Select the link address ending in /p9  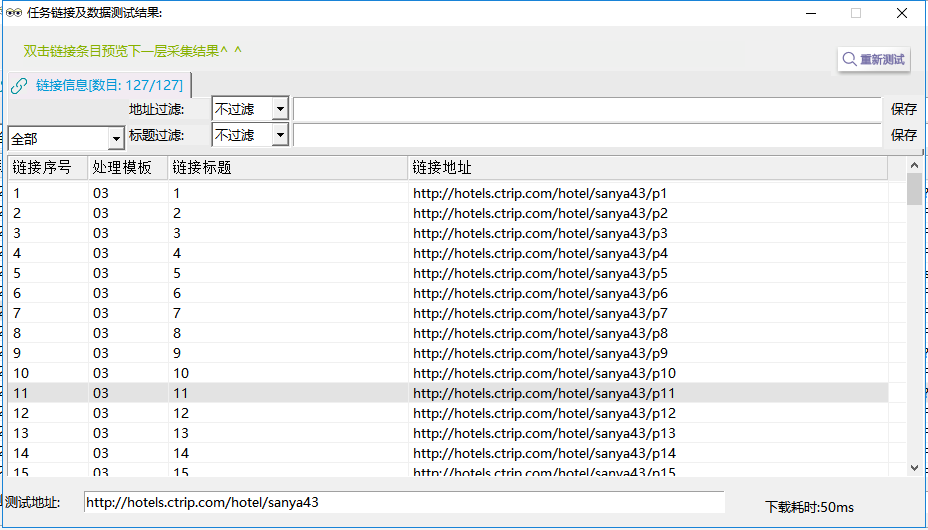tap(540, 354)
